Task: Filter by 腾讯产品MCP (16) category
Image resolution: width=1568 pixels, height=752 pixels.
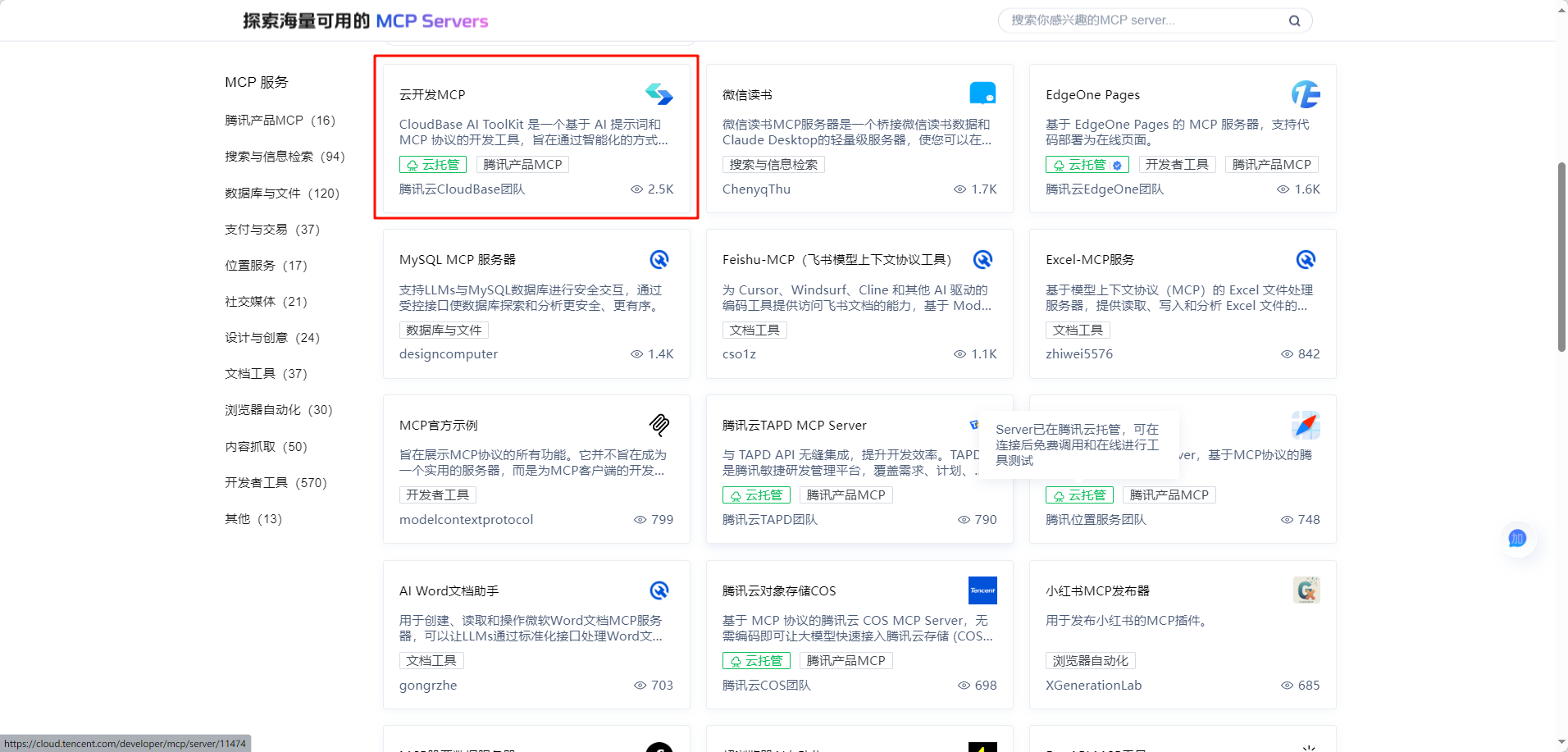Action: pos(280,121)
